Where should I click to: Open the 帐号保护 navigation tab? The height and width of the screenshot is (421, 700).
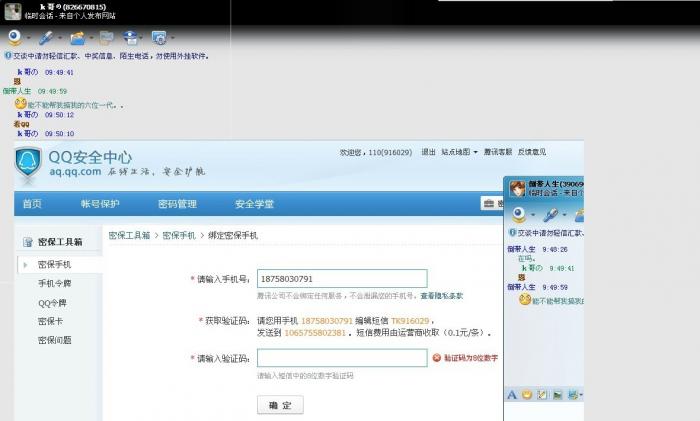(100, 204)
